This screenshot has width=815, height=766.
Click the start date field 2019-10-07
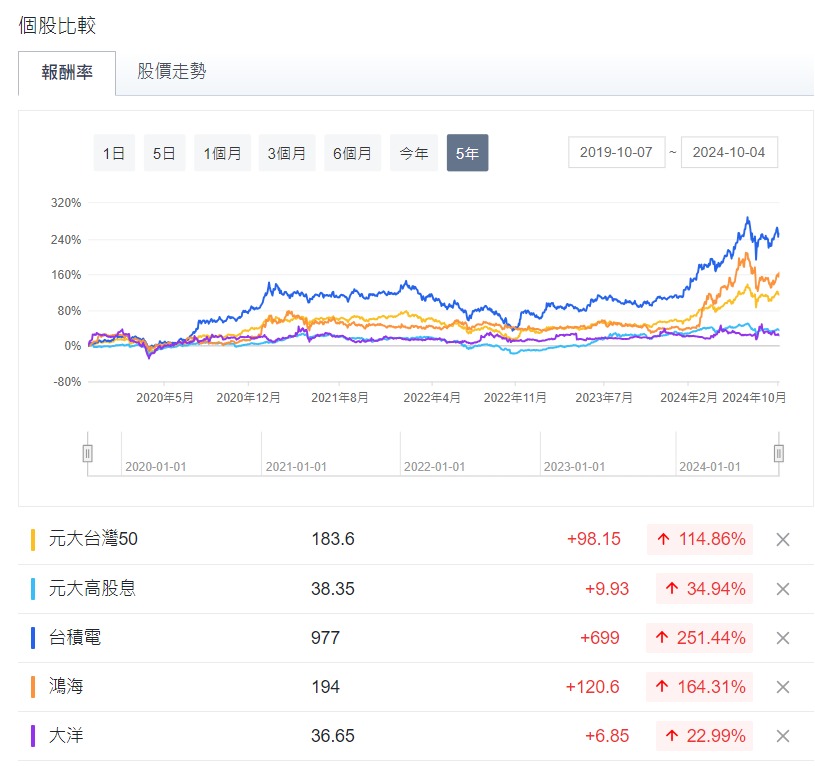point(616,152)
